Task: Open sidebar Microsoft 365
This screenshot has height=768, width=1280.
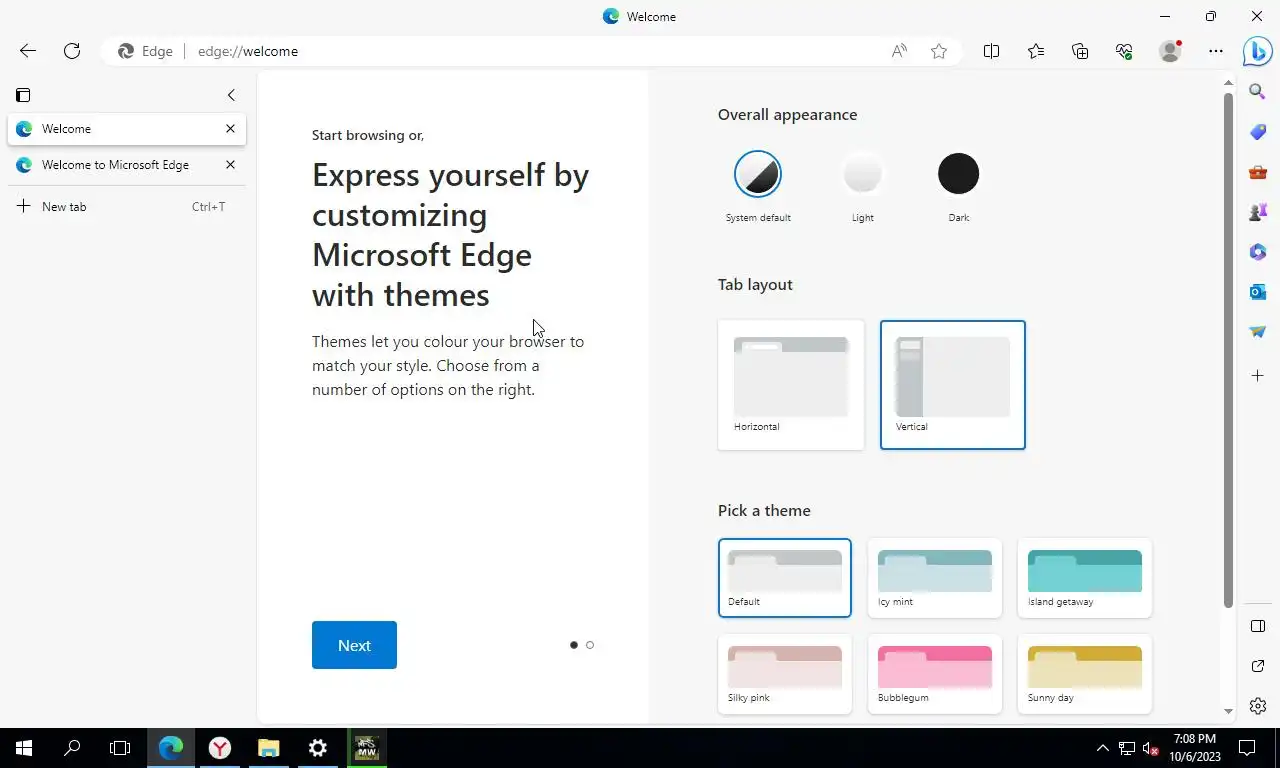Action: click(1258, 252)
